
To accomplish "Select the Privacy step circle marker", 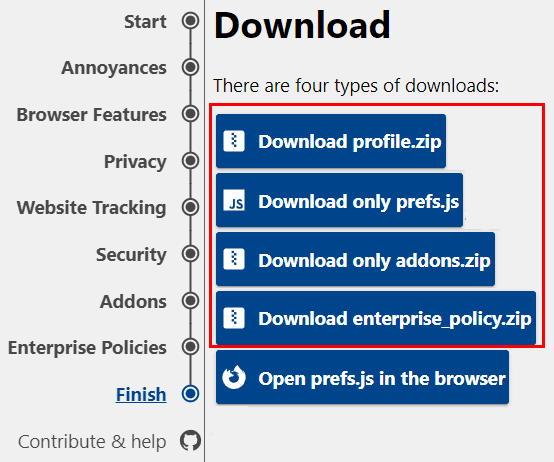I will (190, 161).
